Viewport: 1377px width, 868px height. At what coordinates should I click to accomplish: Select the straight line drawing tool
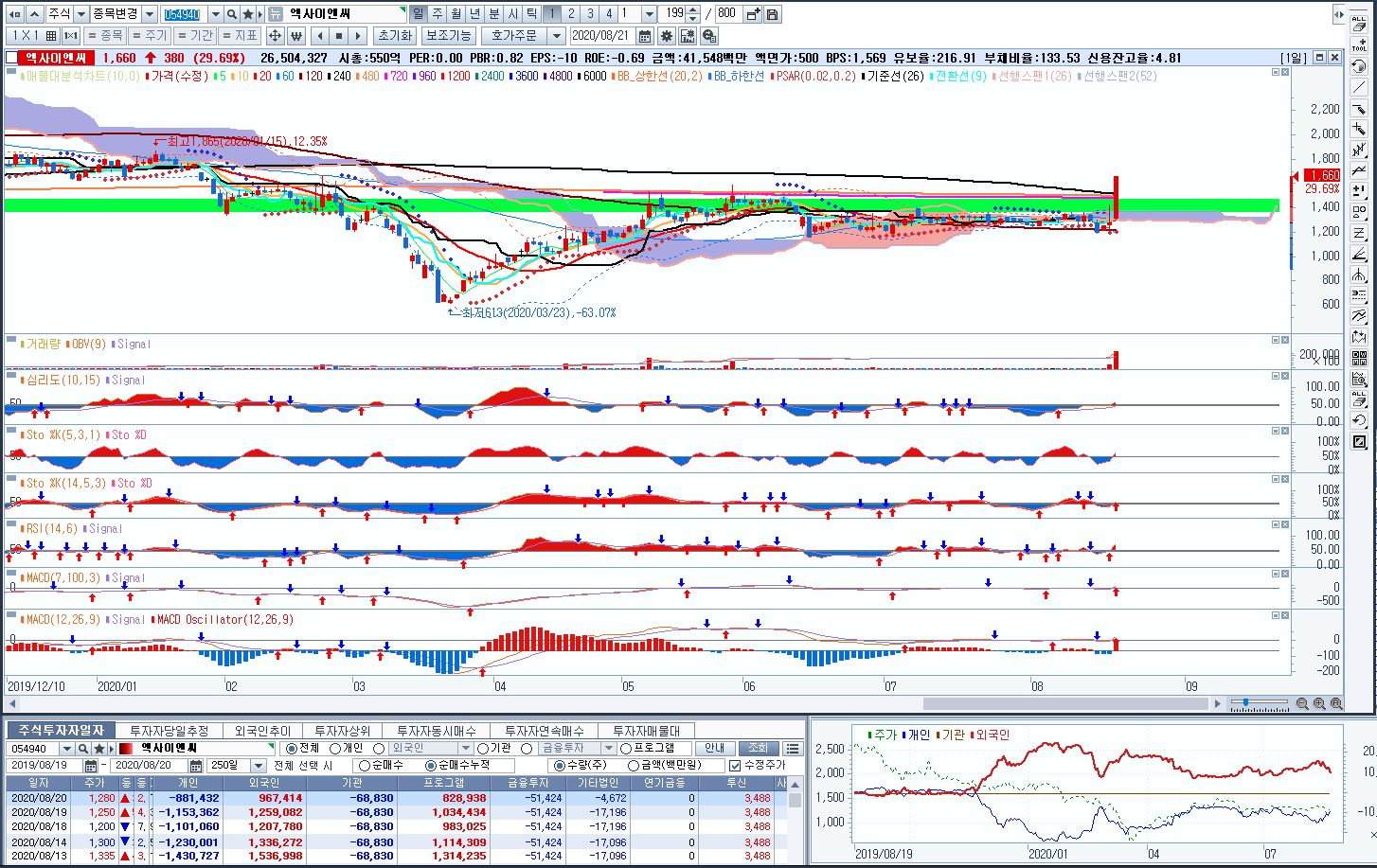click(x=1359, y=88)
